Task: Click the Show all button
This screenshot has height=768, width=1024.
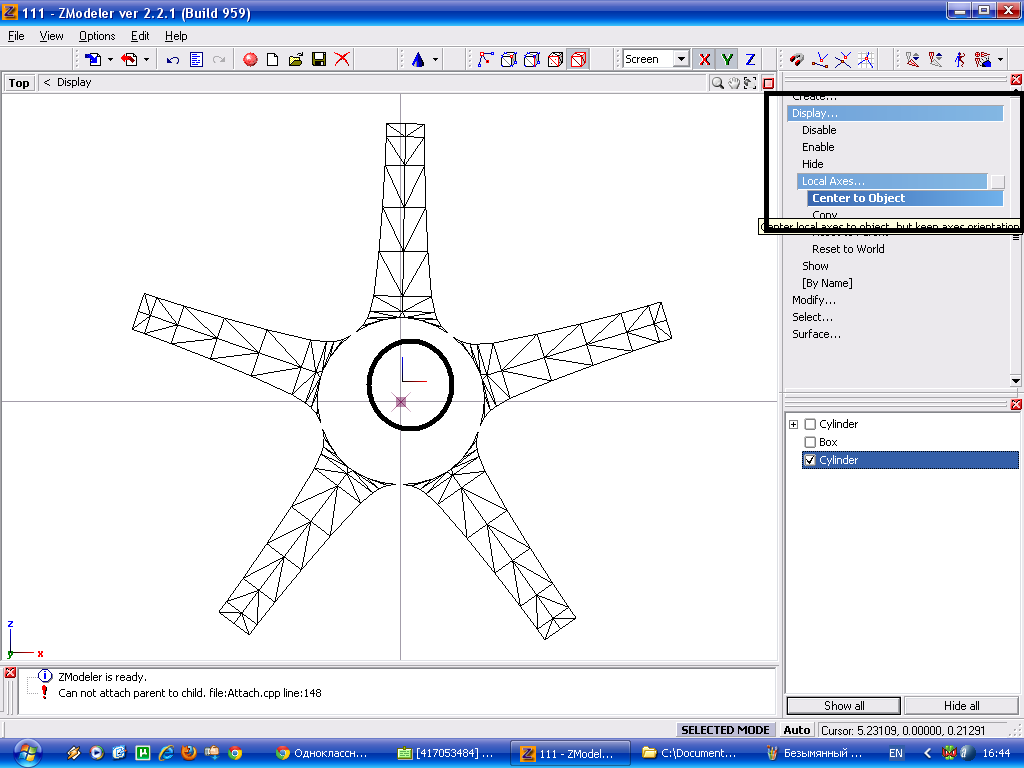Action: click(844, 706)
